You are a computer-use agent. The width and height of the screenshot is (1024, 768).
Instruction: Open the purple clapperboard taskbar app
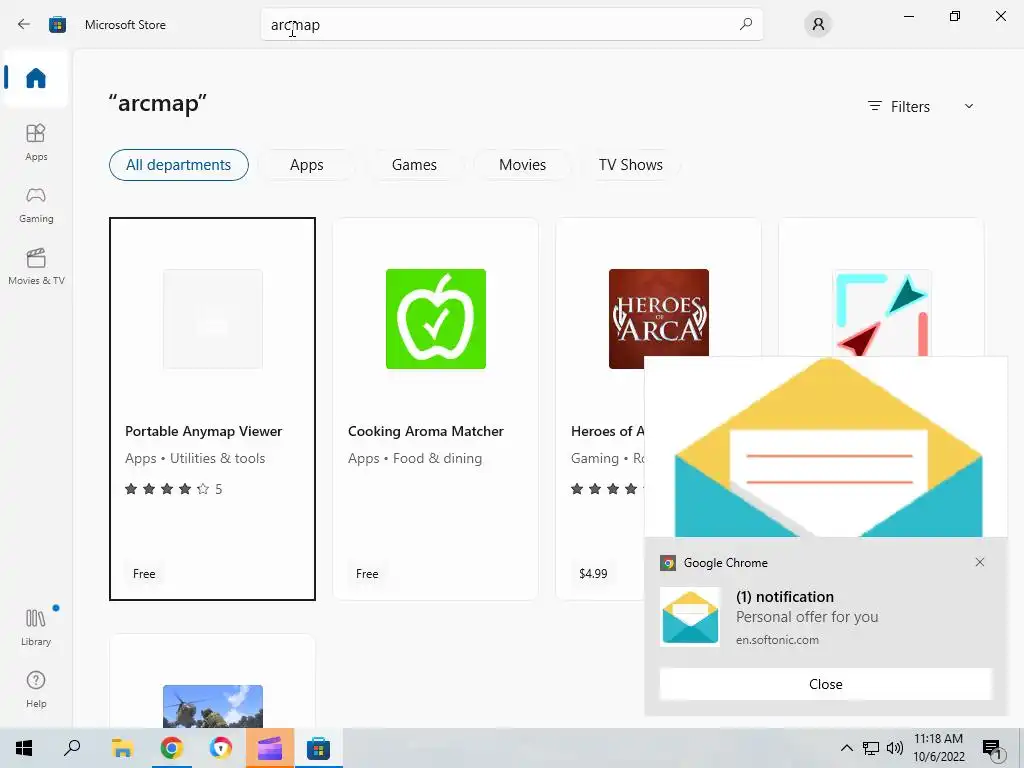click(x=270, y=748)
